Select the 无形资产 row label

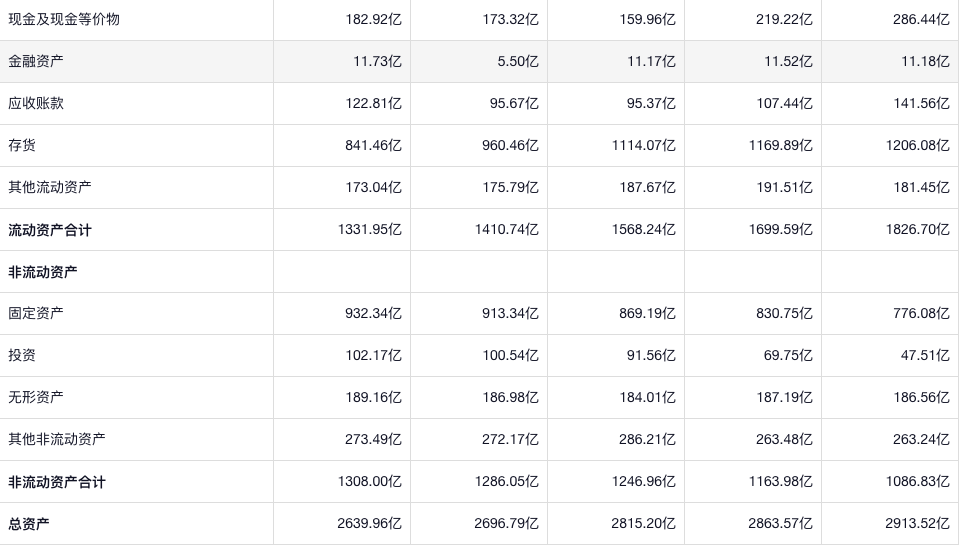[x=36, y=397]
